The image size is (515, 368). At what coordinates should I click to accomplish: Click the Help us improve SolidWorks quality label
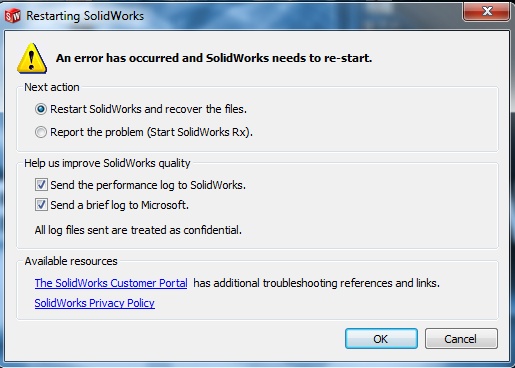107,163
